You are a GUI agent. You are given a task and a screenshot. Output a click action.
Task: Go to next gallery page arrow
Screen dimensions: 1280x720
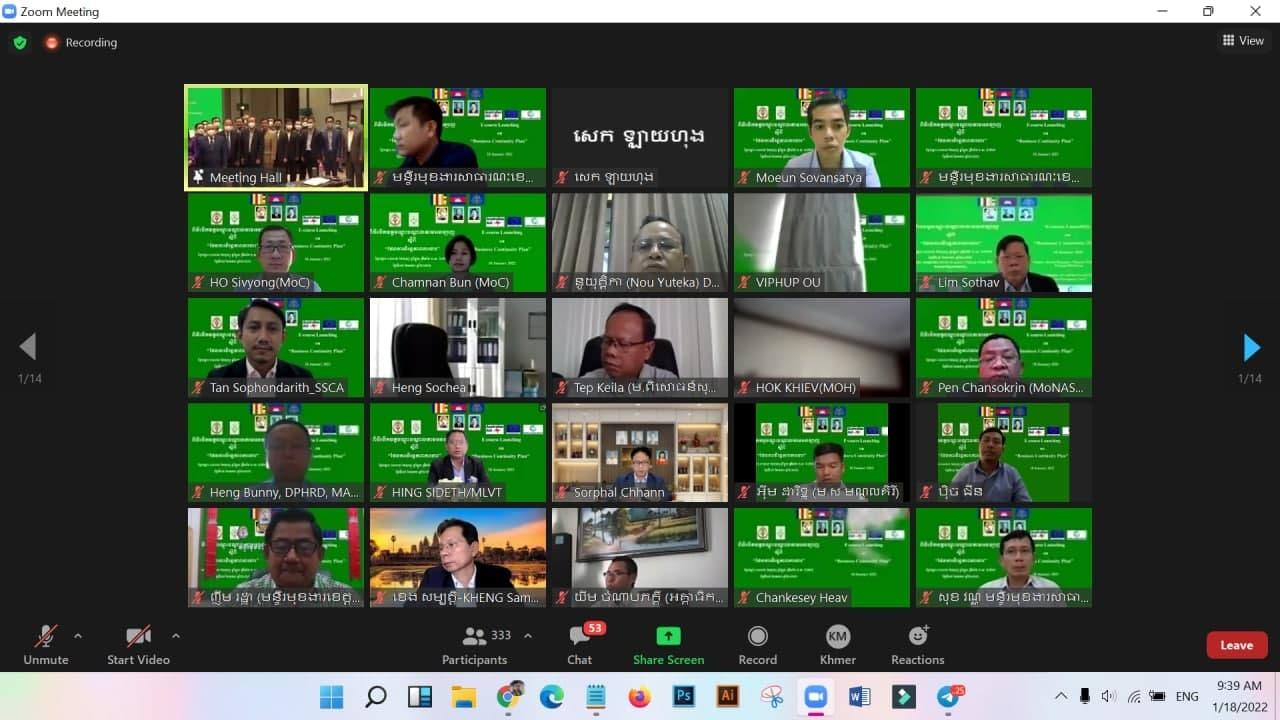click(1251, 347)
